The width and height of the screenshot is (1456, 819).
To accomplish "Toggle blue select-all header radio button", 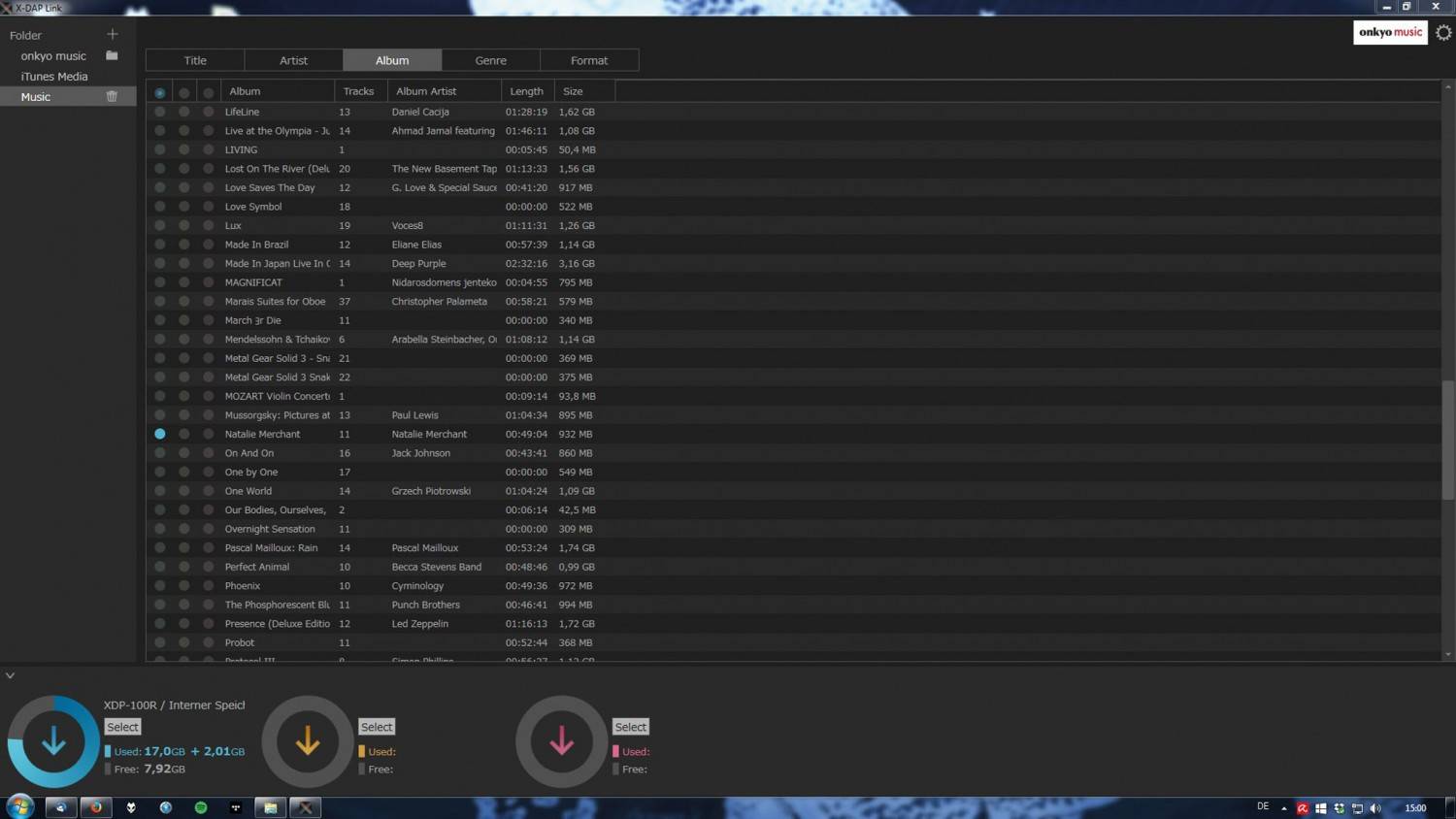I will click(160, 92).
